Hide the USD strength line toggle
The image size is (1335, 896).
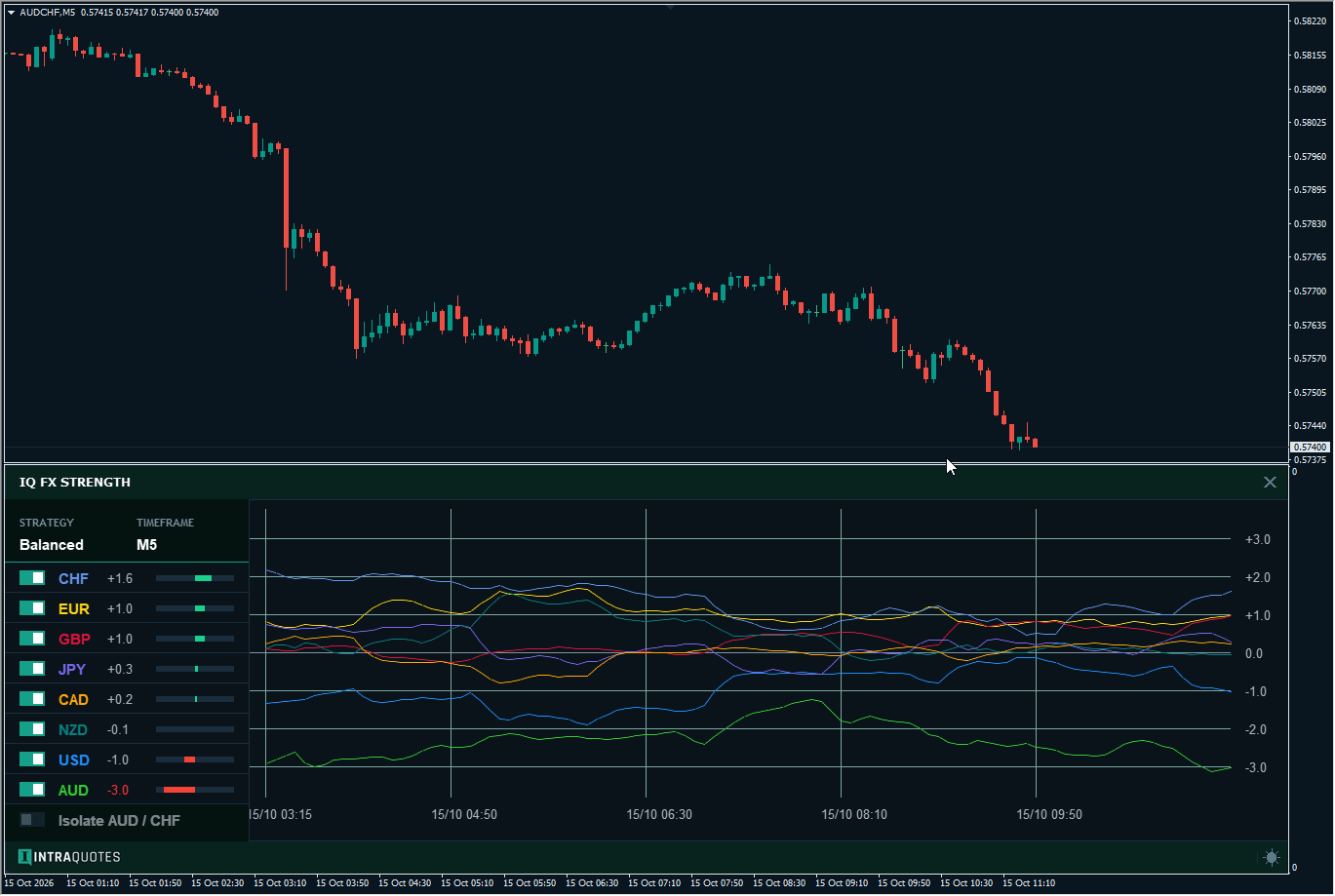(32, 760)
